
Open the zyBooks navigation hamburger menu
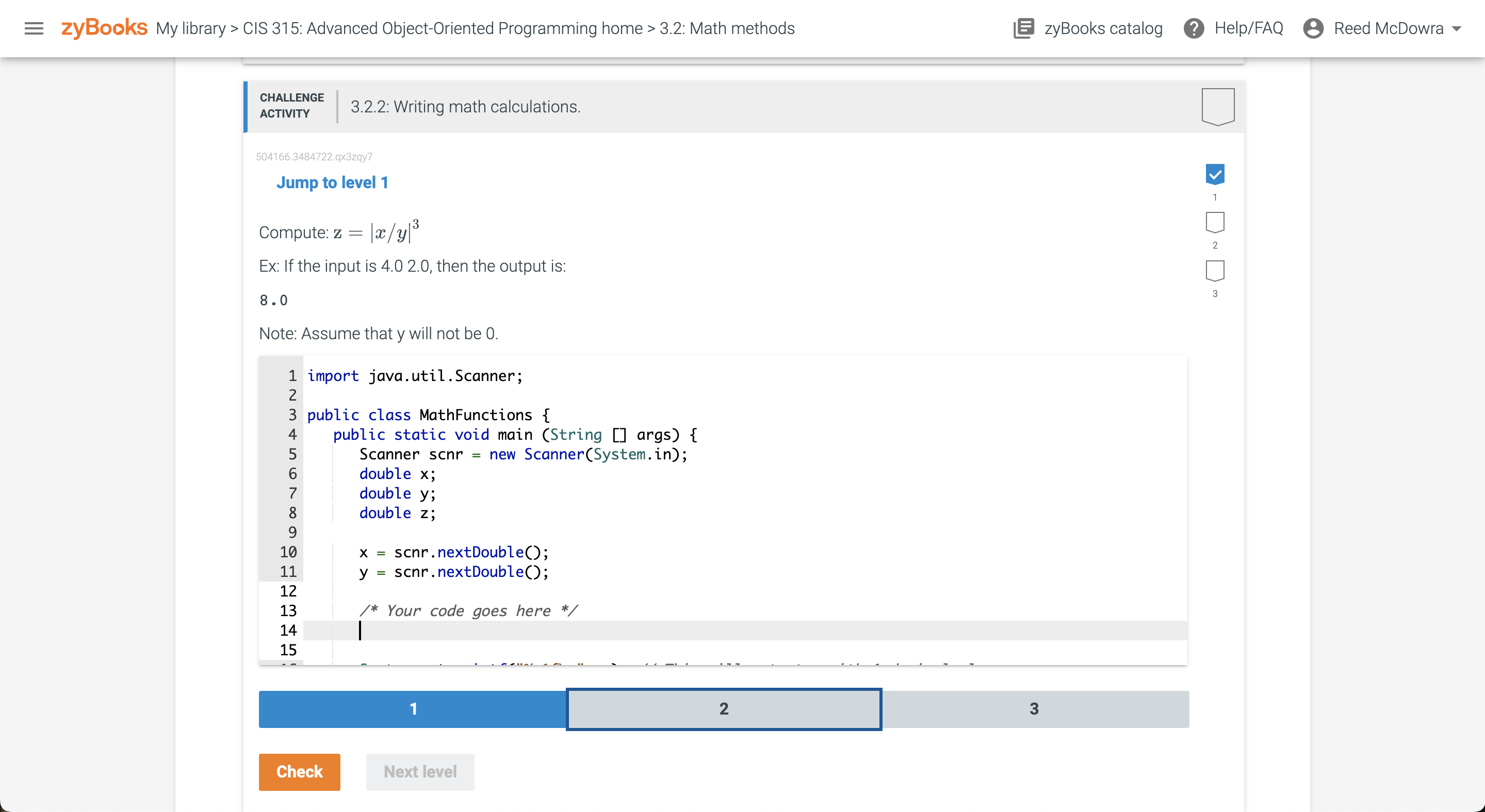(34, 28)
